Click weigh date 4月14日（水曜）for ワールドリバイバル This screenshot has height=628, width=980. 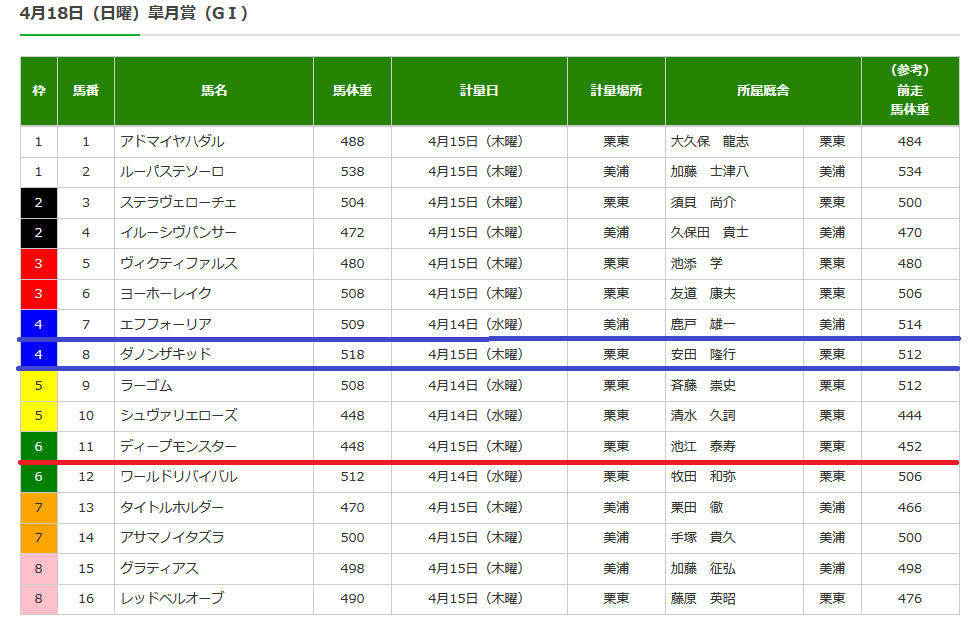[x=476, y=477]
